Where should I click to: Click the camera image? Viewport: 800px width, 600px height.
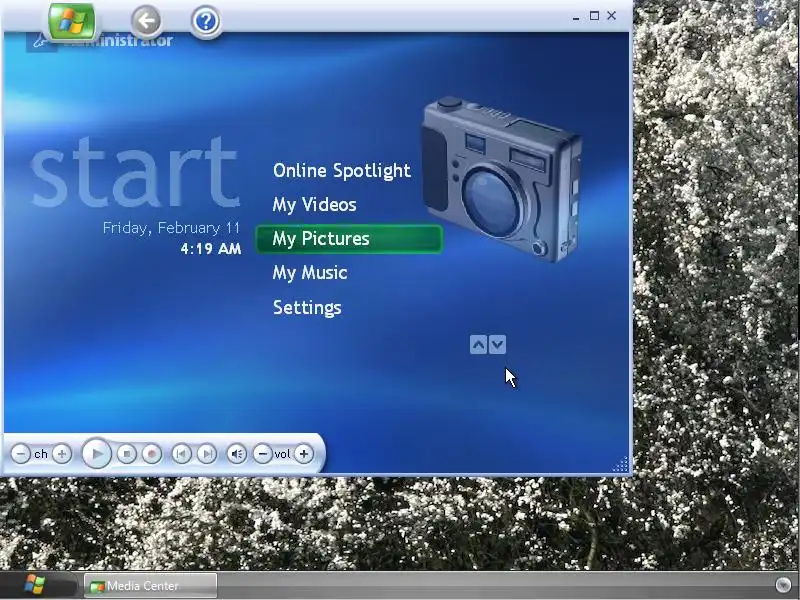tap(501, 179)
